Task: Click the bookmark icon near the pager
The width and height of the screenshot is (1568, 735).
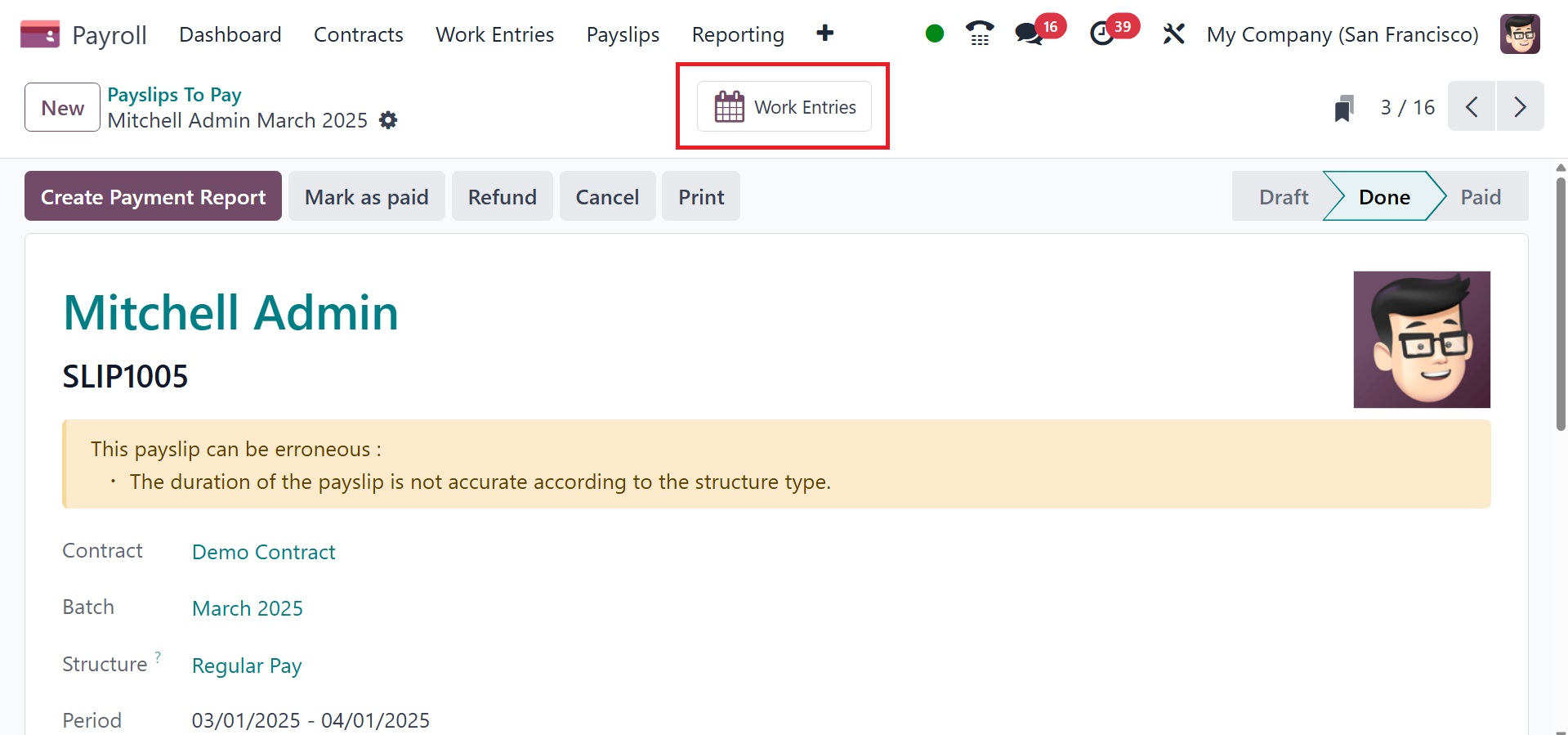Action: point(1343,108)
